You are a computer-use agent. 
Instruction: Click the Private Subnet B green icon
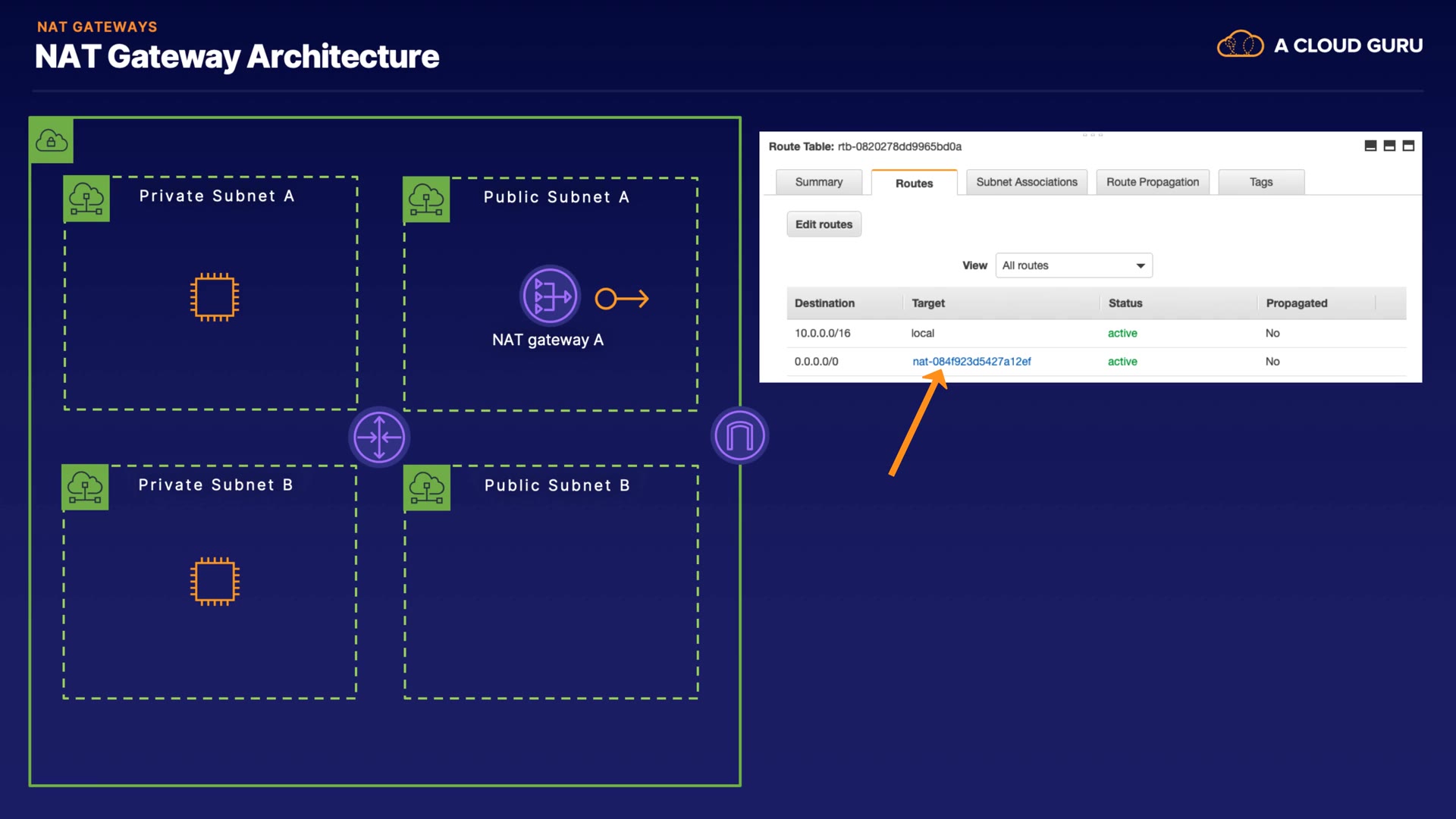coord(85,487)
